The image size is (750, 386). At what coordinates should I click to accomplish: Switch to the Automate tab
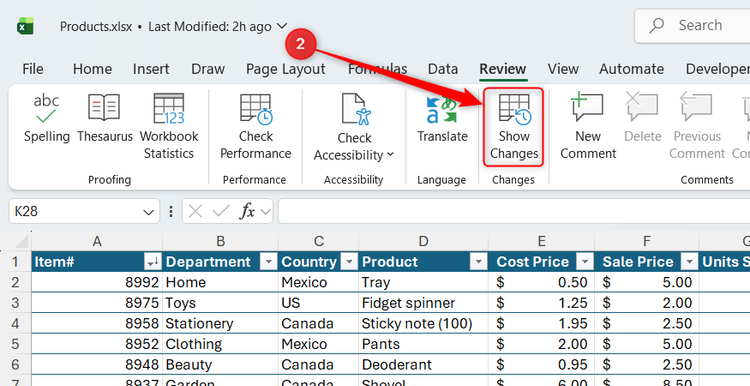pos(631,69)
